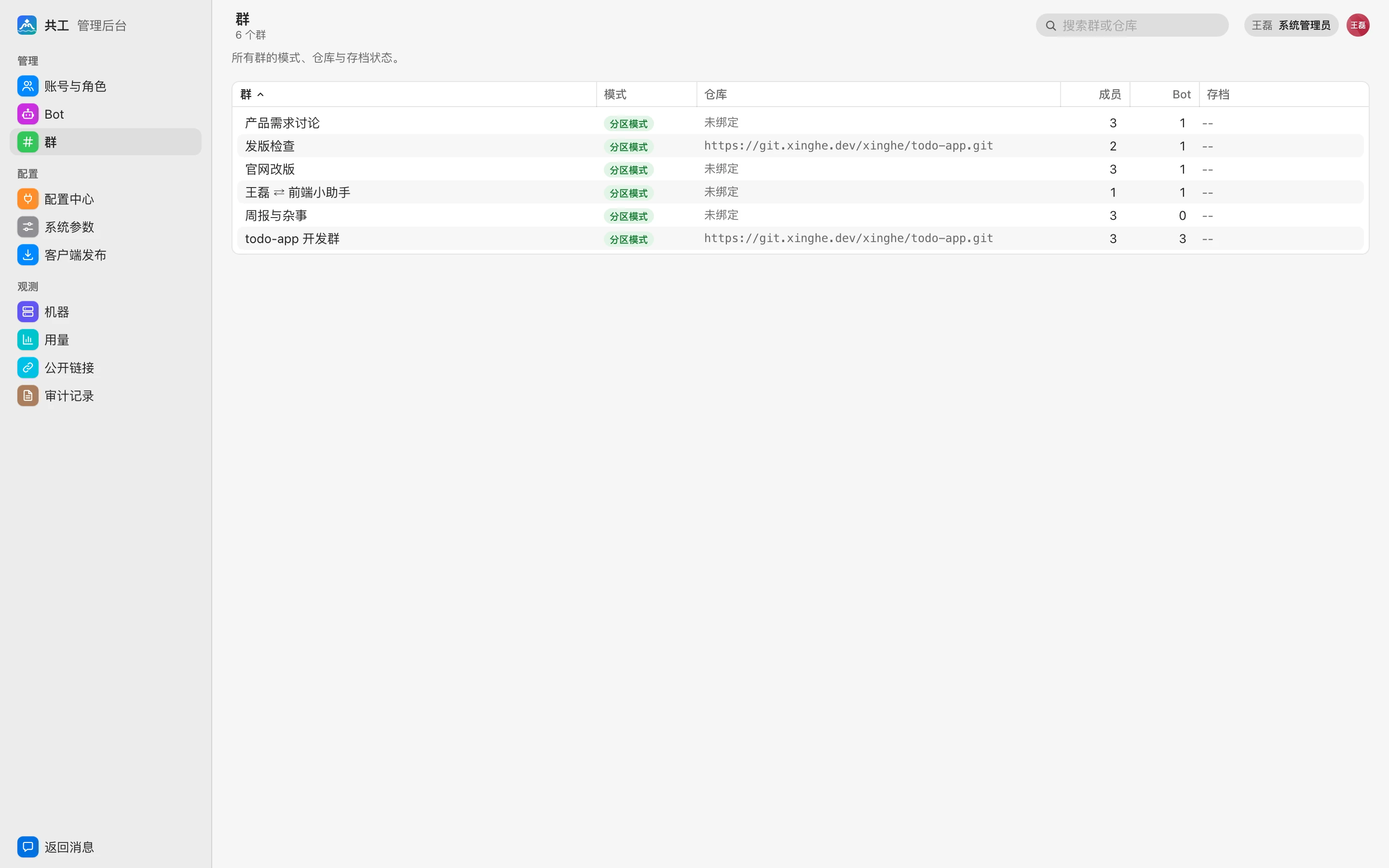Screen dimensions: 1389x868
Task: Click 管理后台 title text
Action: [x=102, y=25]
